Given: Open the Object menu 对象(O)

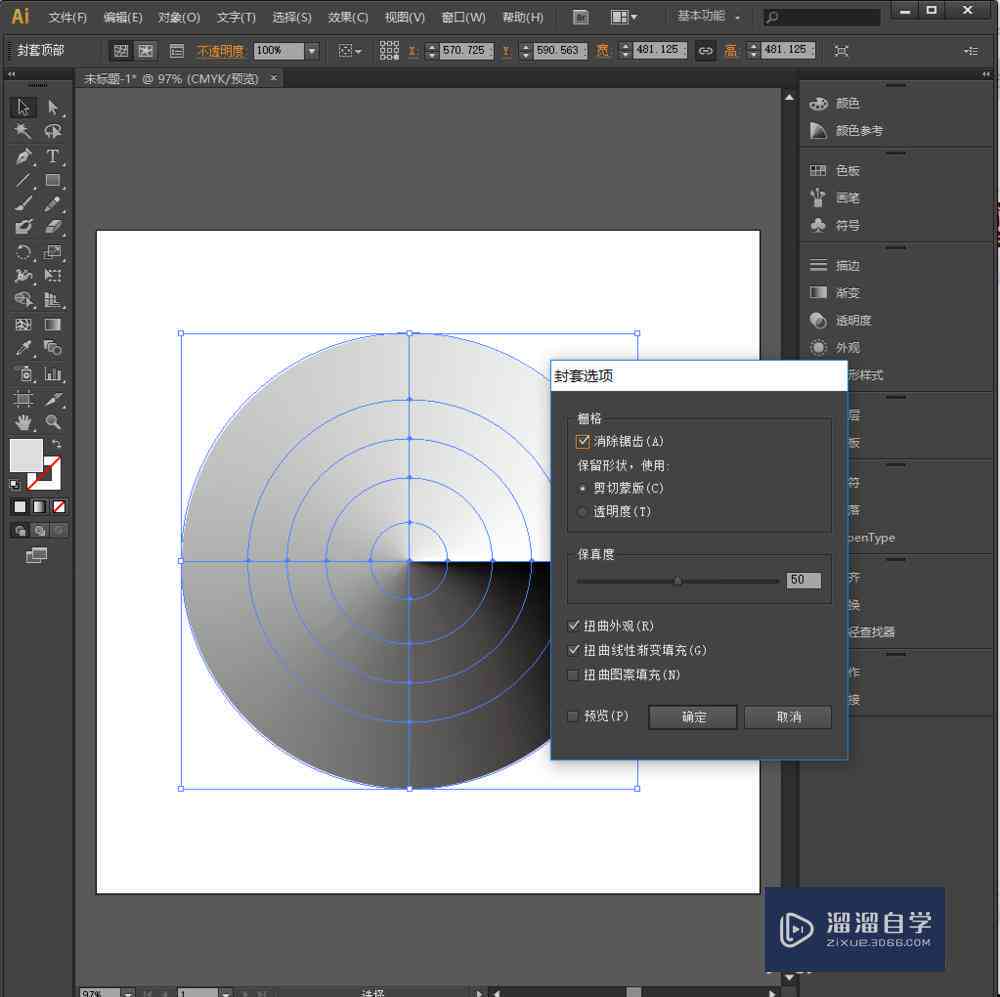Looking at the screenshot, I should (179, 17).
